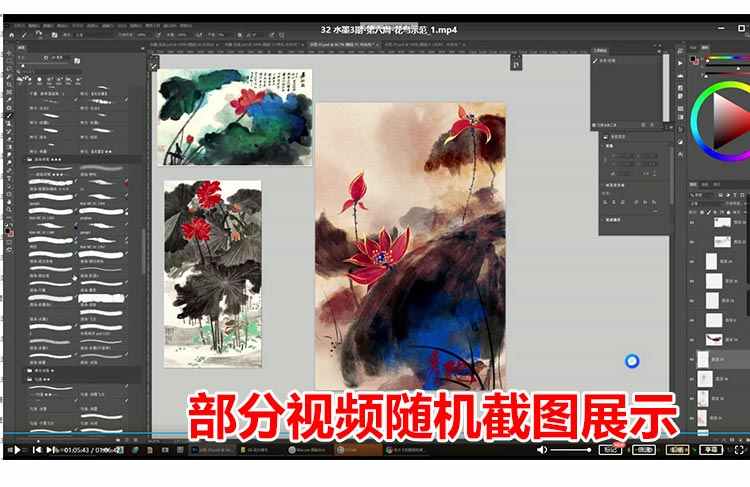This screenshot has height=487, width=750.
Task: Toggle visibility of the highlighted selected layer
Action: point(692,359)
